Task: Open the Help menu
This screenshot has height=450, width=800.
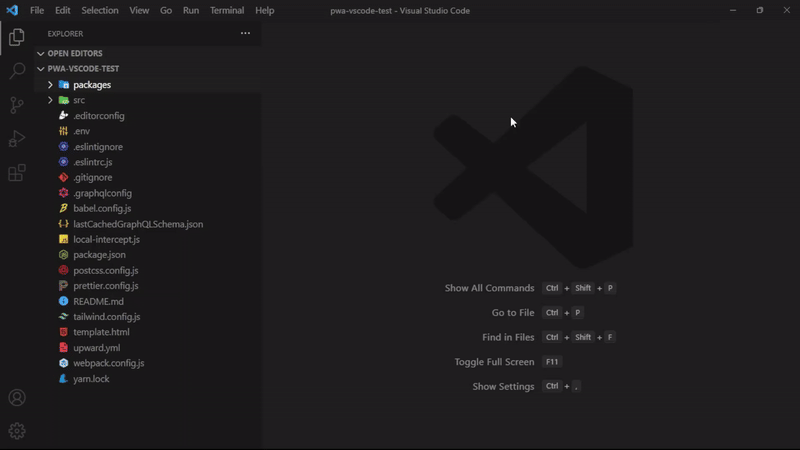Action: (265, 10)
